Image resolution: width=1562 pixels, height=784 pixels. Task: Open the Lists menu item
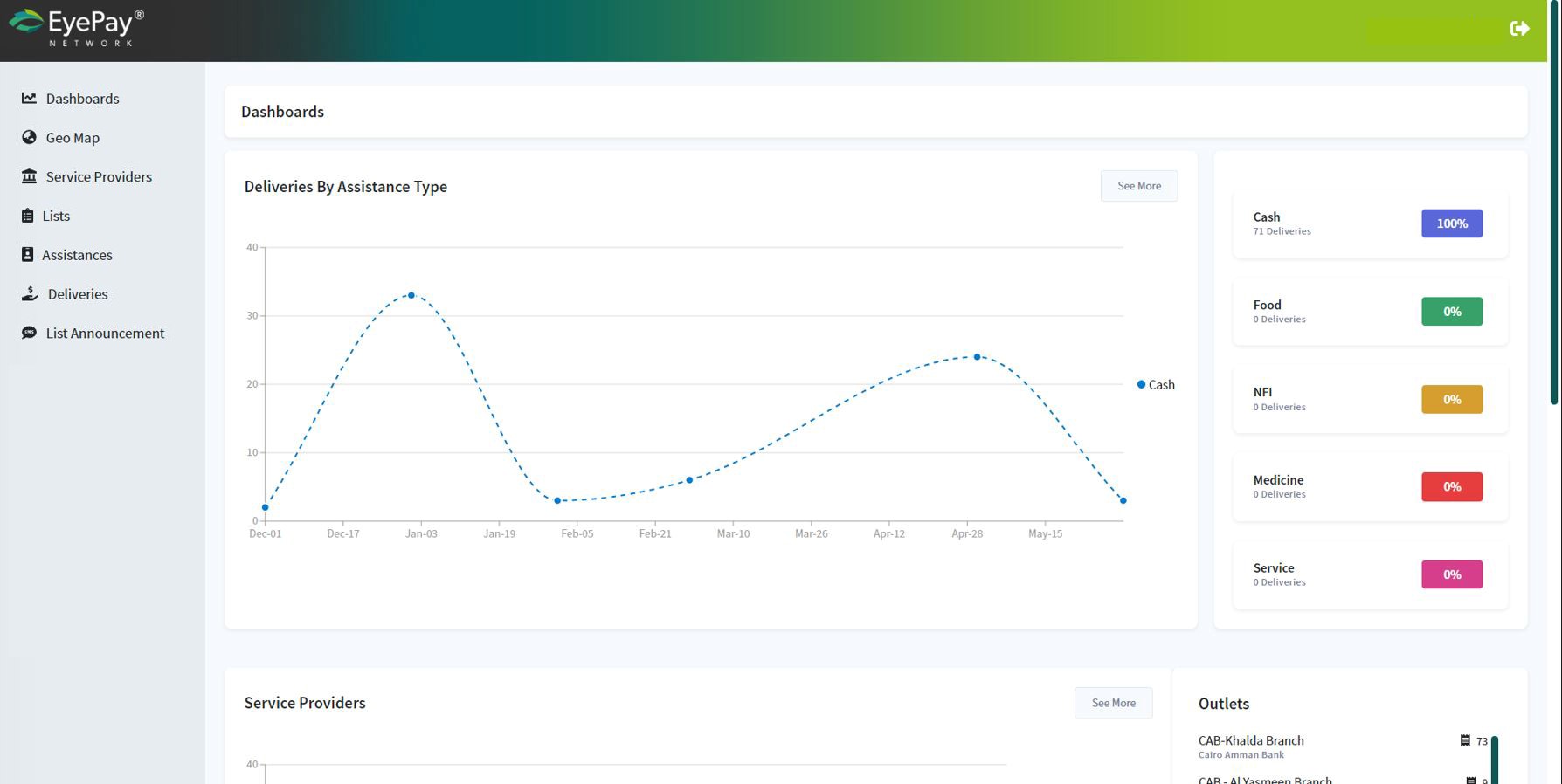[x=56, y=217]
